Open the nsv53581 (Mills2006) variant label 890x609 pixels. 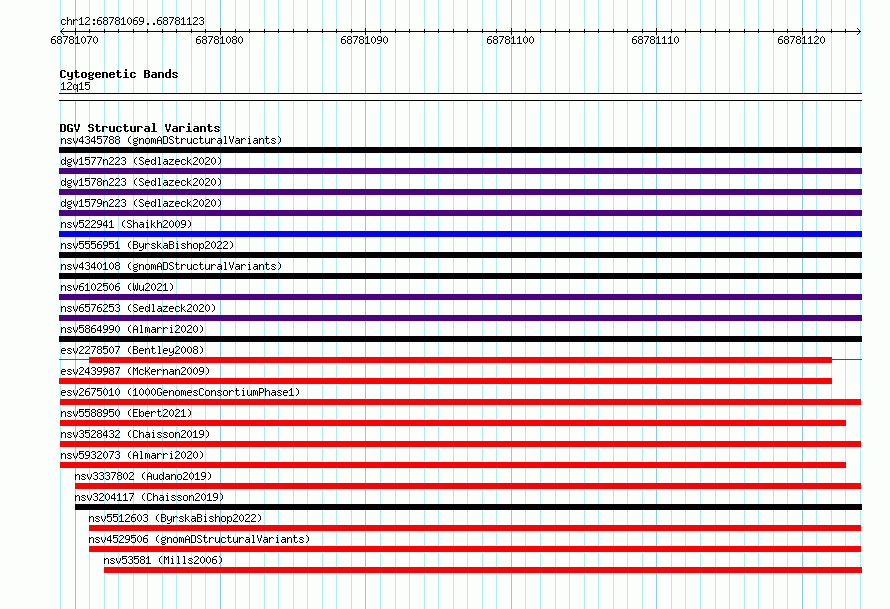coord(163,560)
